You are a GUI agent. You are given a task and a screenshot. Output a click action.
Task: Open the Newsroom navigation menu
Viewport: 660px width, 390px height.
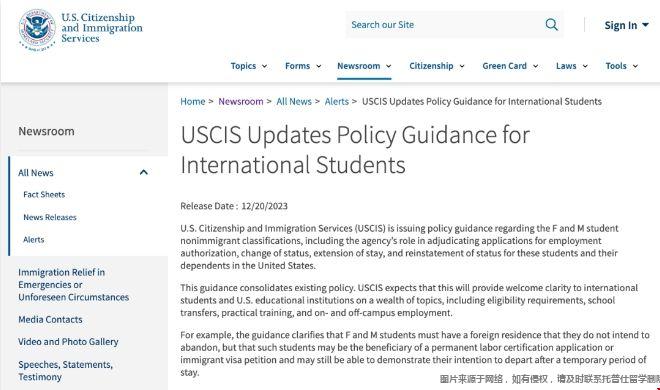click(364, 66)
